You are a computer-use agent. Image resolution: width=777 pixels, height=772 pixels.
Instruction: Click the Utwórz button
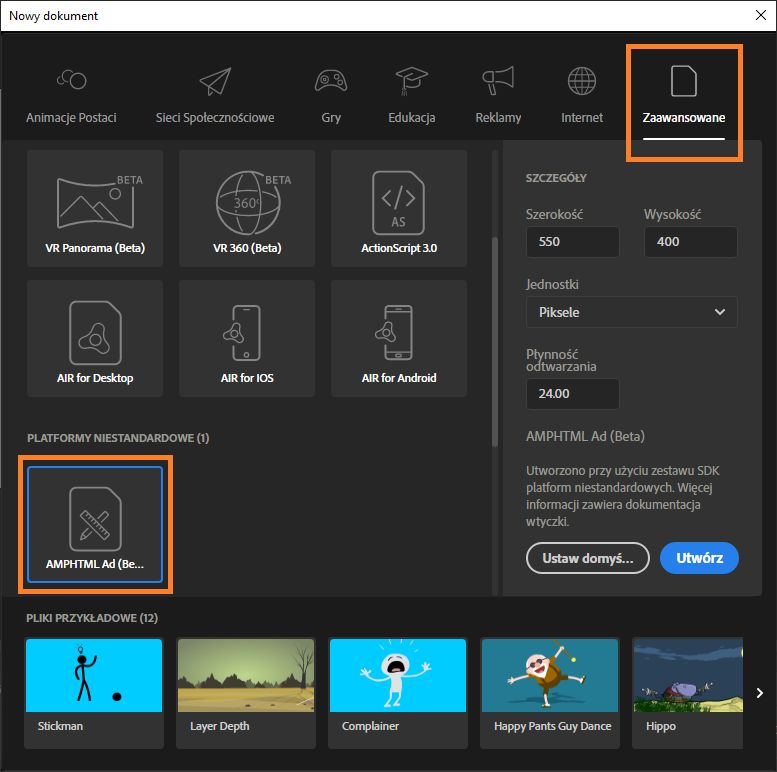699,558
